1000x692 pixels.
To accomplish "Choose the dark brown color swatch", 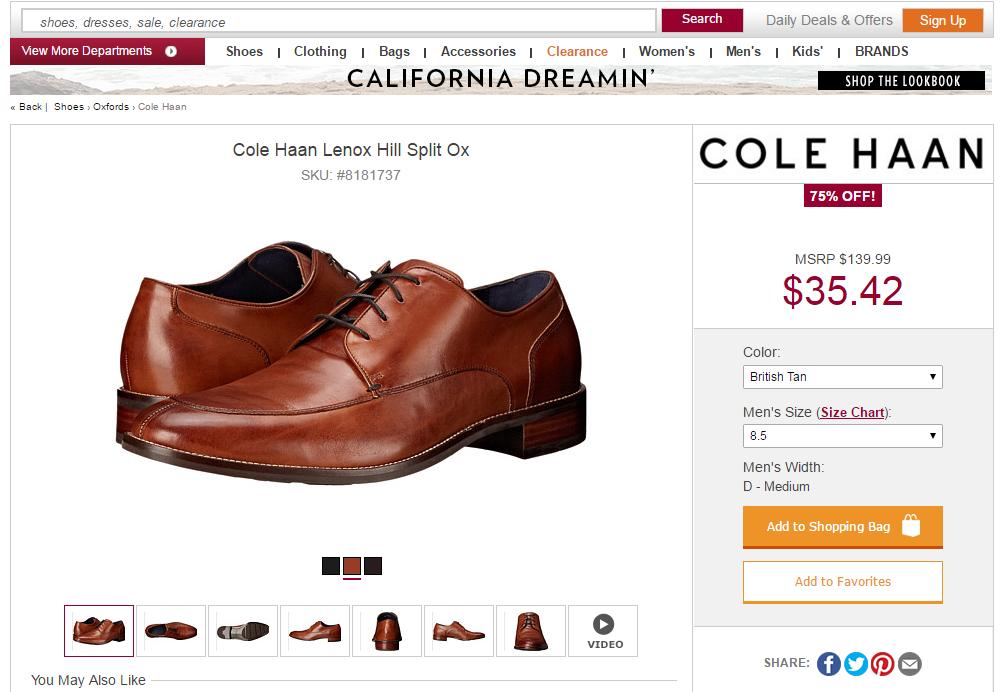I will 373,566.
